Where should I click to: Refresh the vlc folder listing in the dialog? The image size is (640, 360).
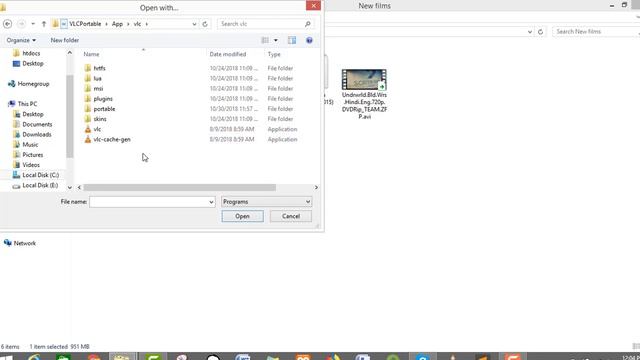click(x=205, y=24)
